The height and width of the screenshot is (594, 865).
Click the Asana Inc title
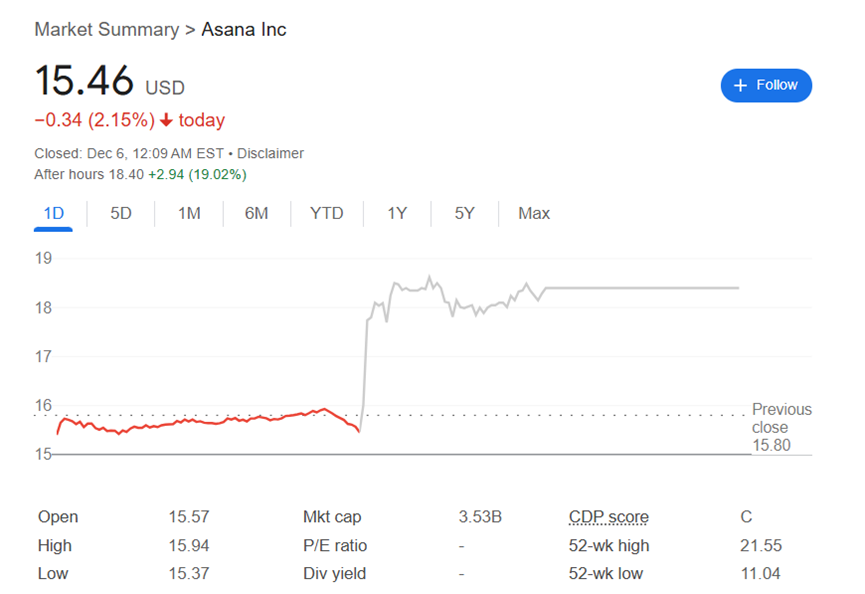[244, 29]
